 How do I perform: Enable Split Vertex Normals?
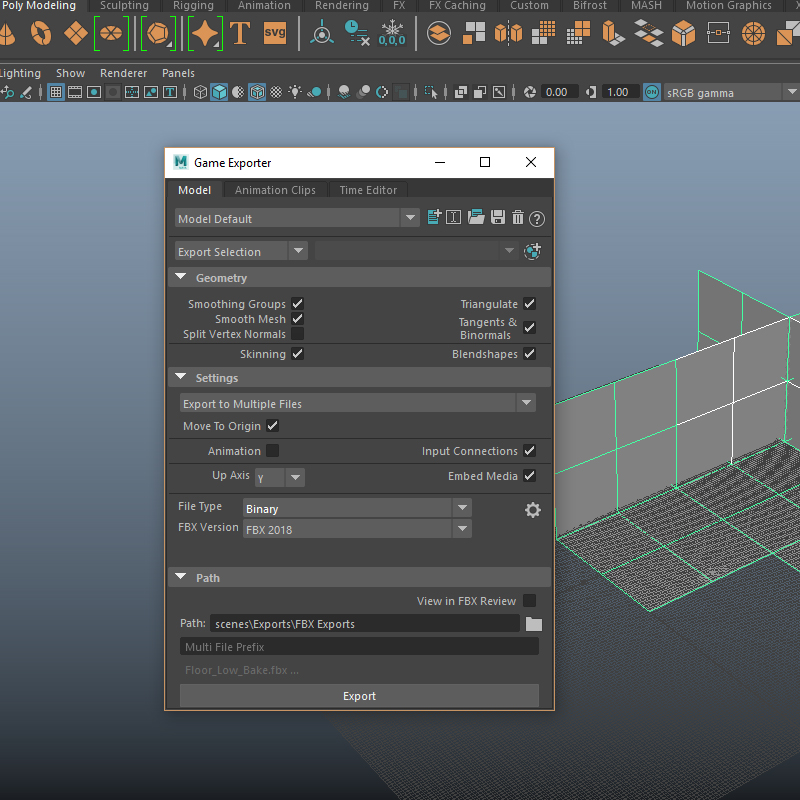tap(297, 334)
